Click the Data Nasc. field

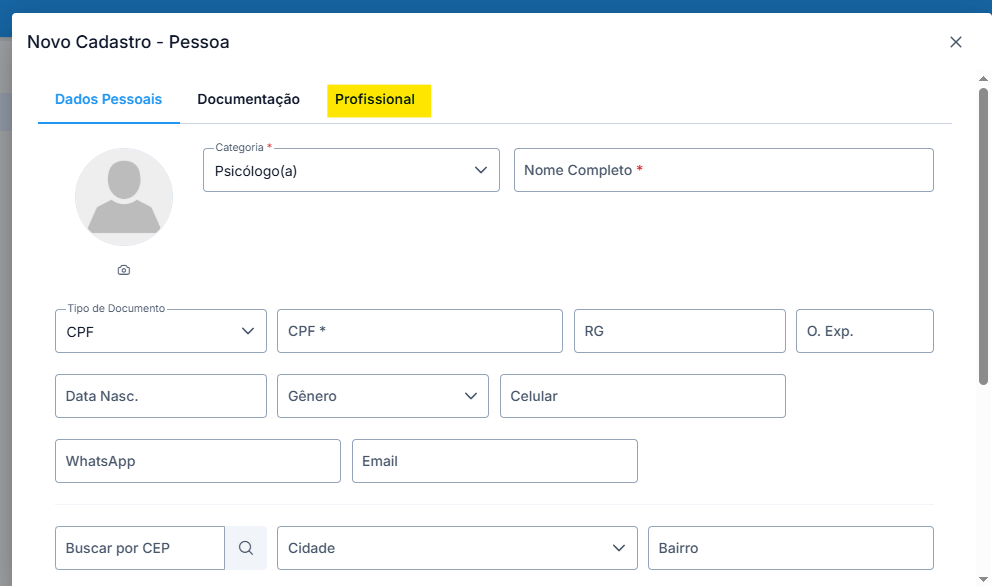click(x=161, y=396)
